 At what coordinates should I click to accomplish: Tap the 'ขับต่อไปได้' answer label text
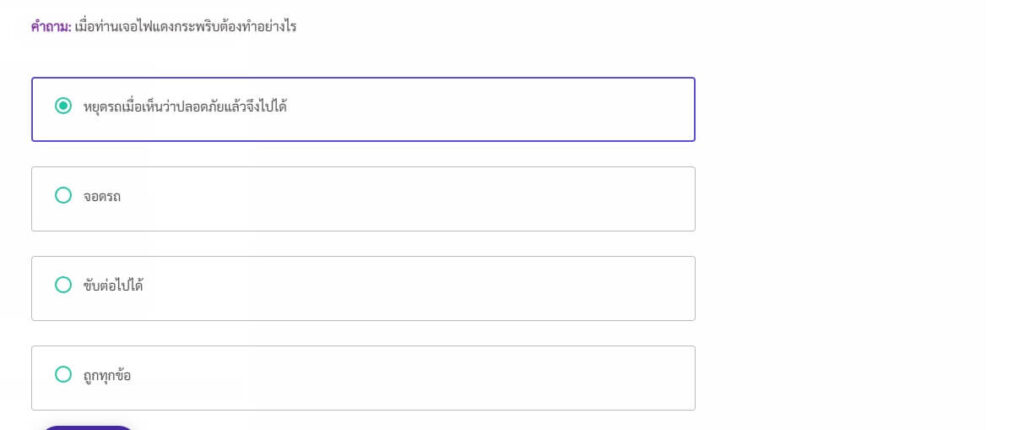[x=114, y=286]
